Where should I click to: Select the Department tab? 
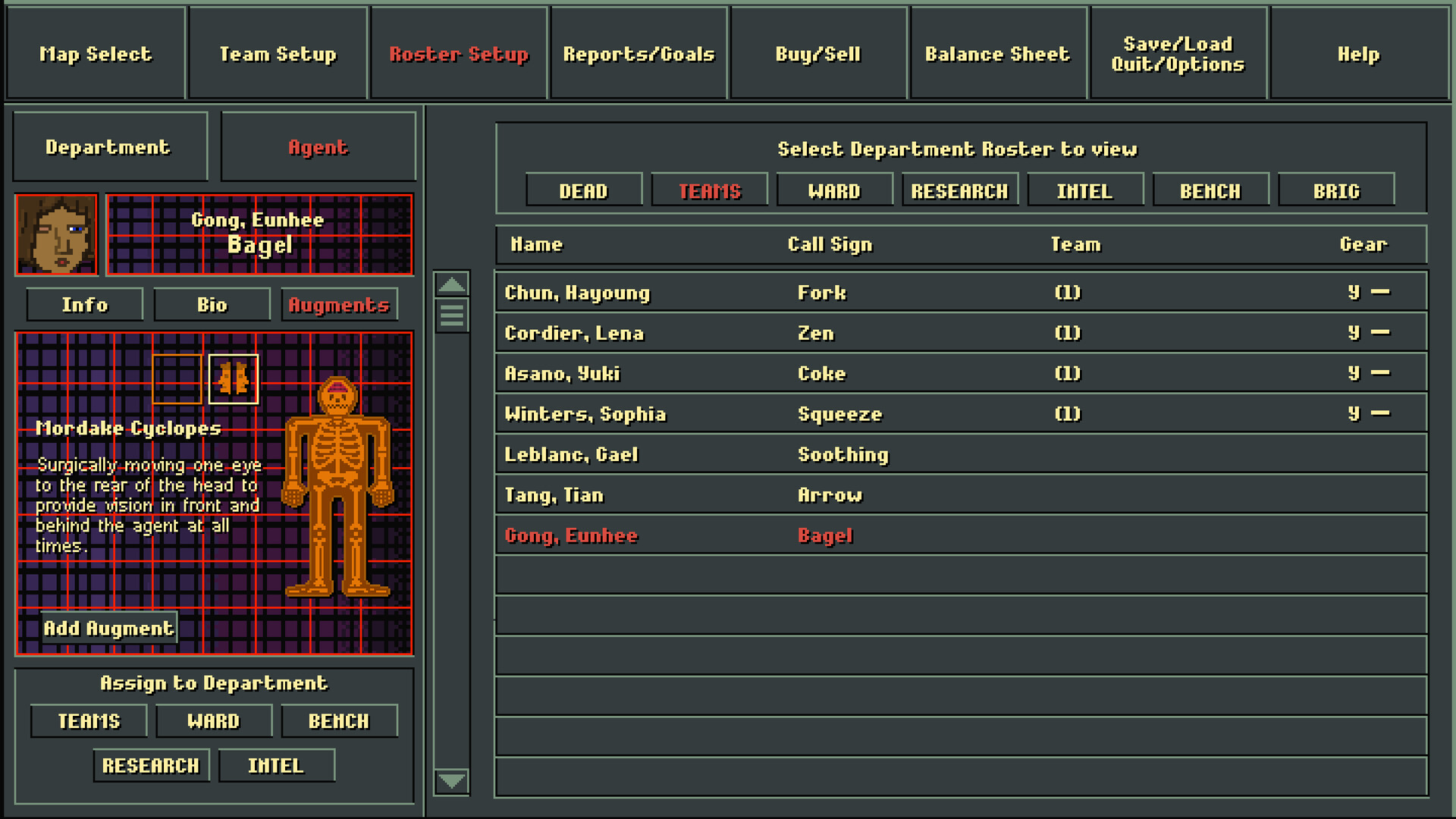click(110, 146)
